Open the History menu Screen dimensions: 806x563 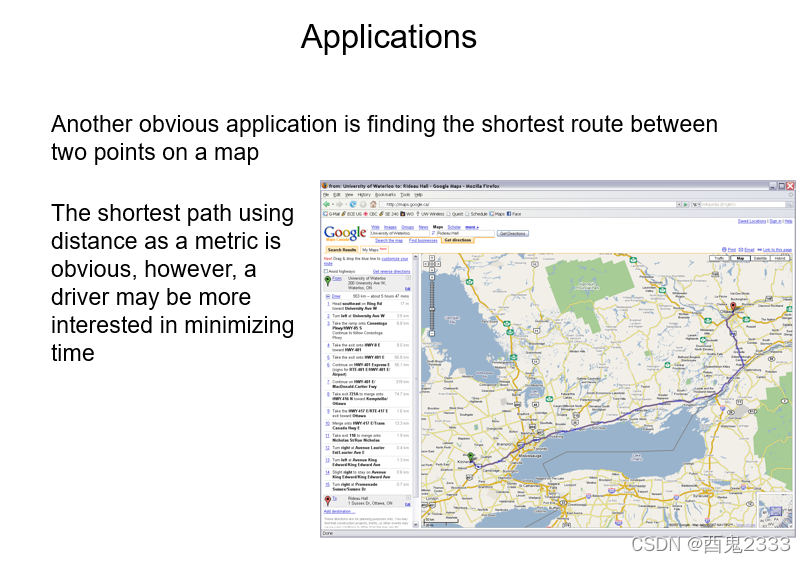pos(364,195)
